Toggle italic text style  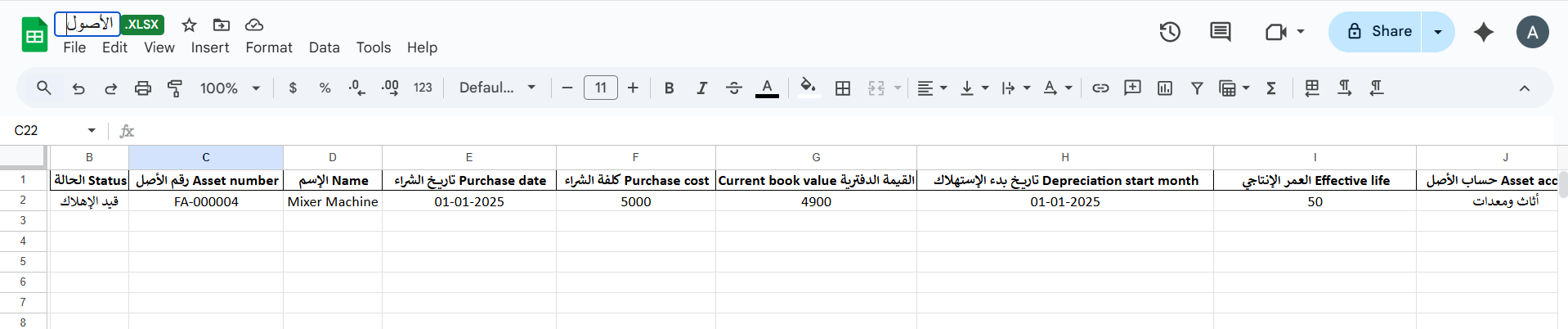(701, 88)
